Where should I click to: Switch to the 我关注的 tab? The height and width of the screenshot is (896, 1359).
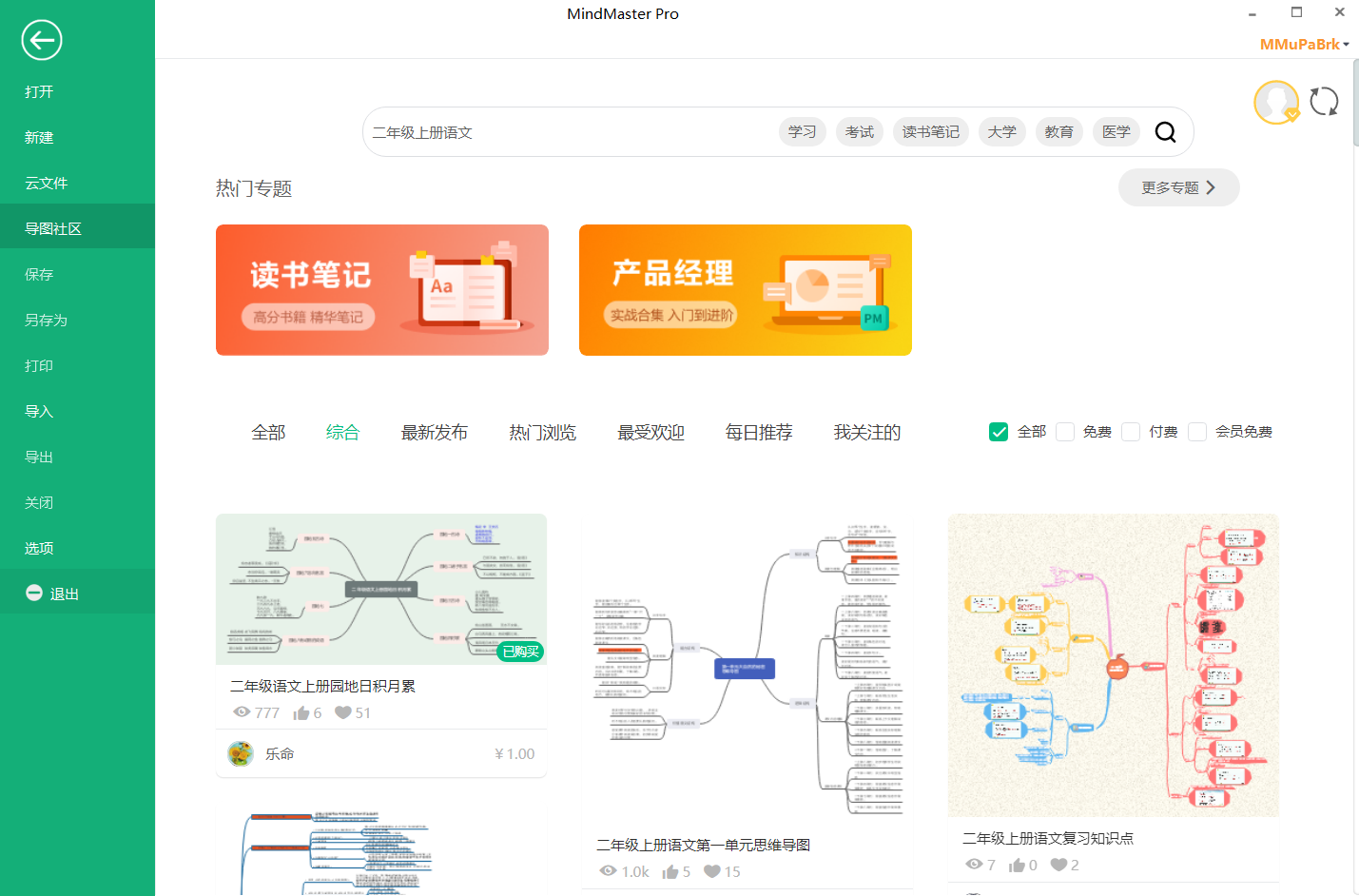pyautogui.click(x=867, y=433)
